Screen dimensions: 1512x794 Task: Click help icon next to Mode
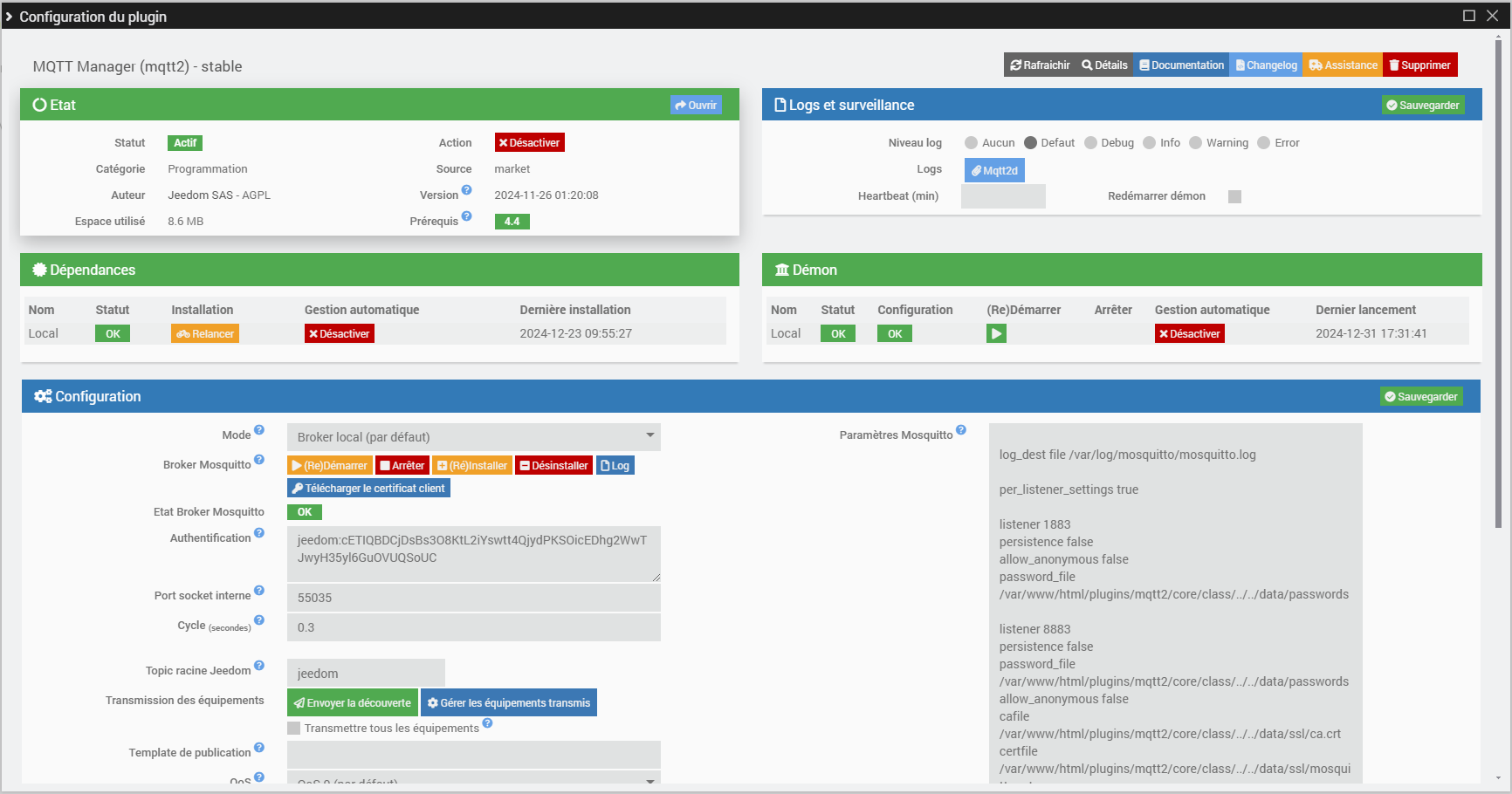point(259,430)
